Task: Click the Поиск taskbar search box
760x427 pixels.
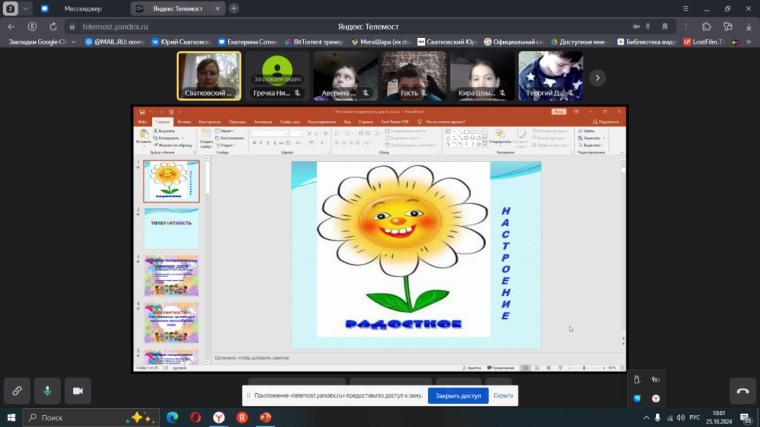Action: click(91, 417)
